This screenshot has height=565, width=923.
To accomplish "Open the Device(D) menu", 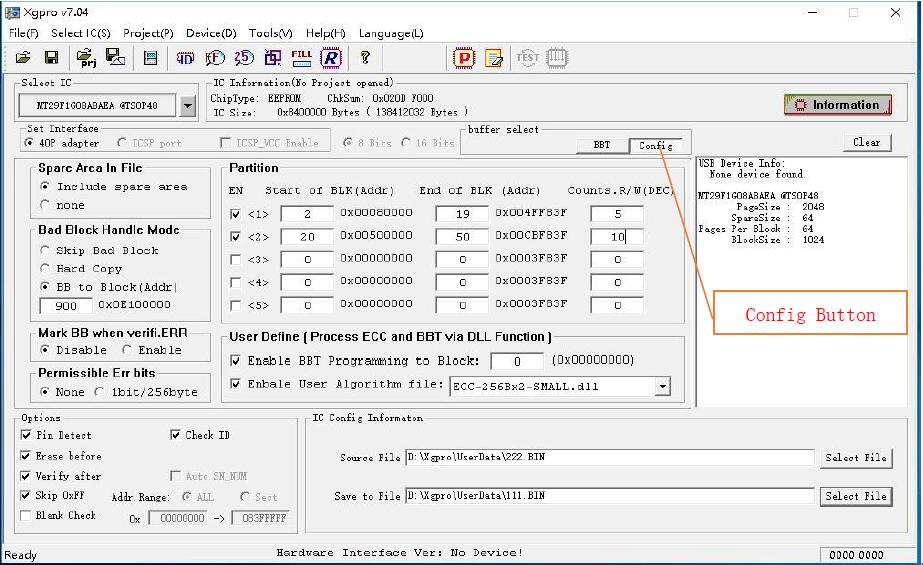I will [x=211, y=33].
